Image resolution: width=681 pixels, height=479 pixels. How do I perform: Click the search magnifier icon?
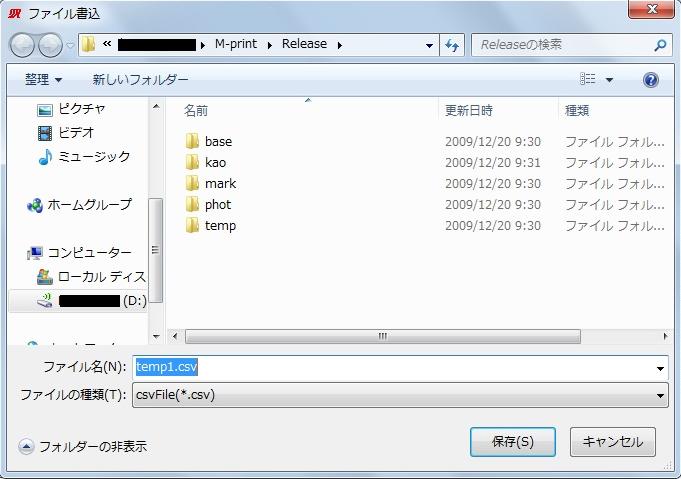click(x=660, y=45)
